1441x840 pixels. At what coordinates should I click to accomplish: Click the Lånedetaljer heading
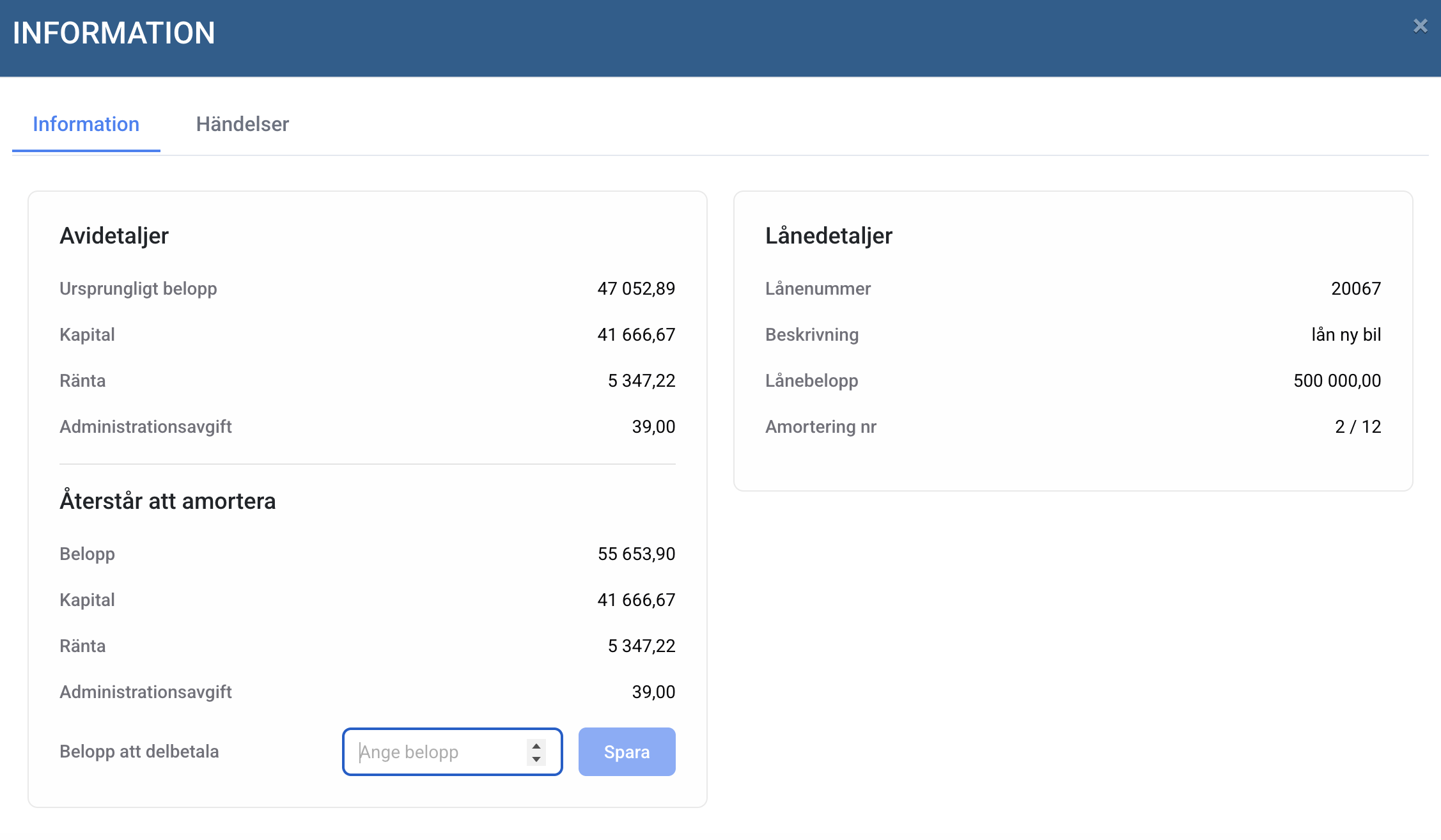coord(829,236)
